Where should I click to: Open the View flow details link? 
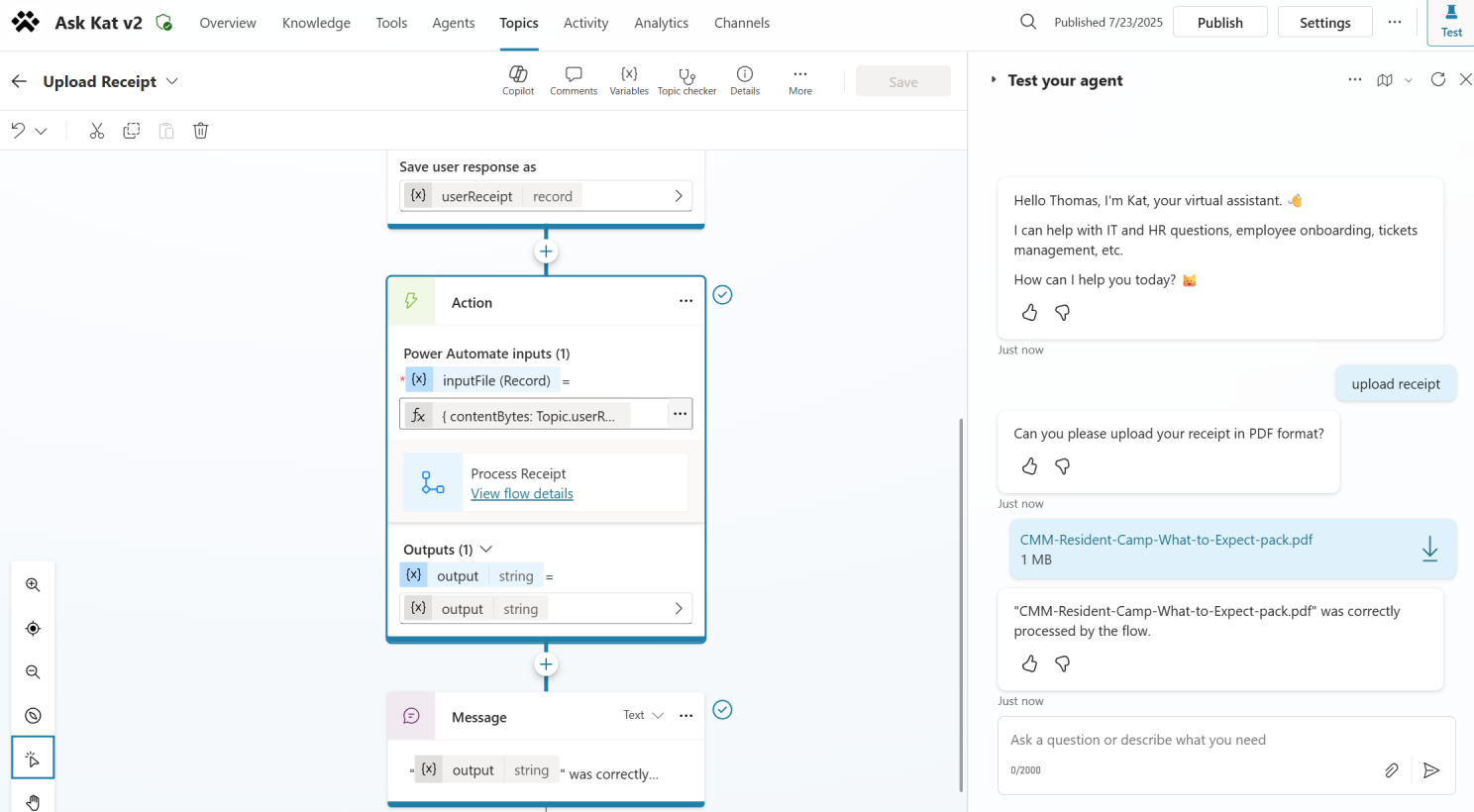tap(522, 494)
